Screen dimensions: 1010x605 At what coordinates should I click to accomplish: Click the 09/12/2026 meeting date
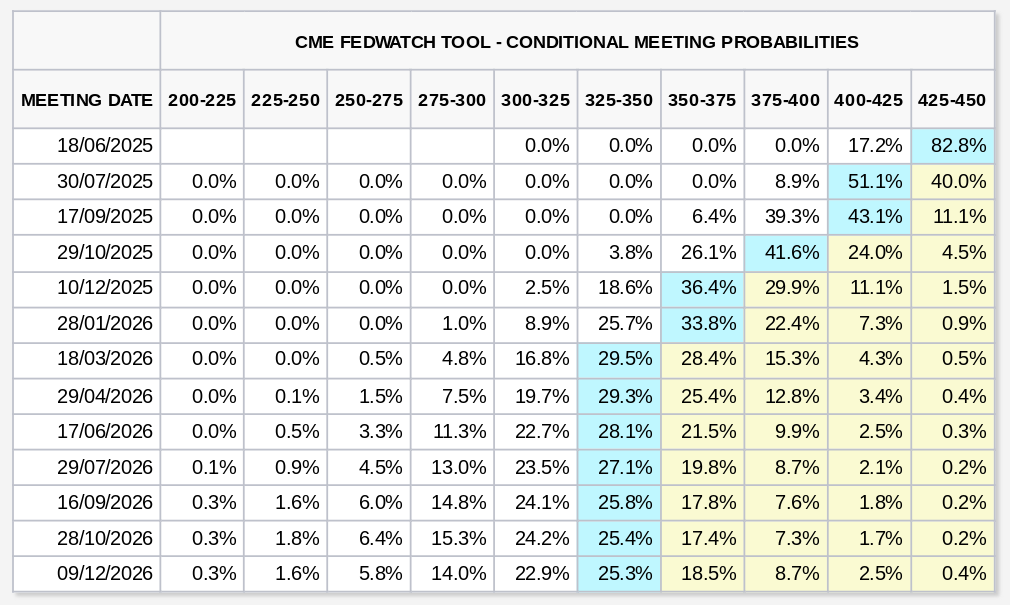coord(105,574)
